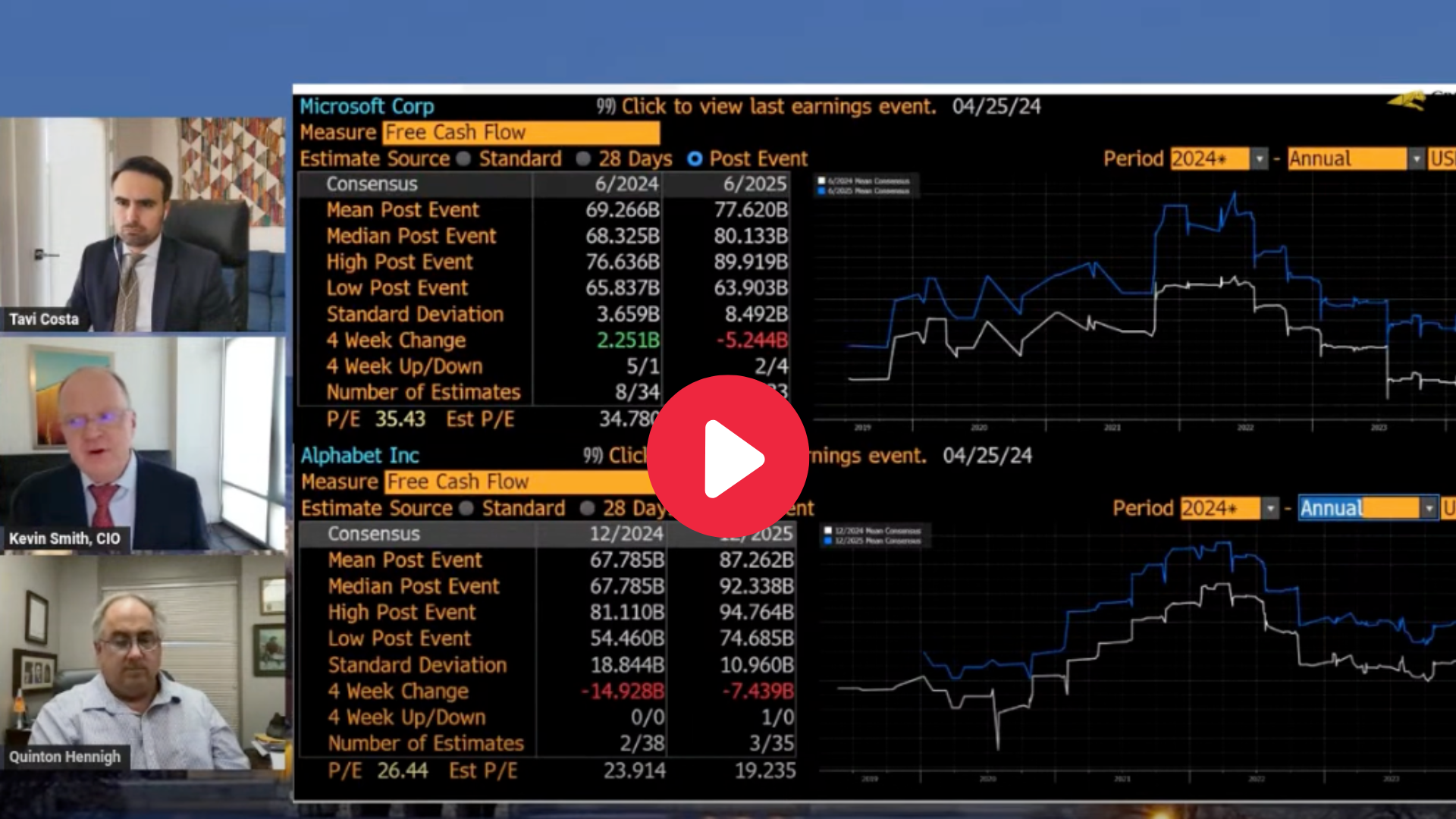The width and height of the screenshot is (1456, 819).
Task: Select 28 Days estimate source for Microsoft Corp
Action: click(x=583, y=159)
